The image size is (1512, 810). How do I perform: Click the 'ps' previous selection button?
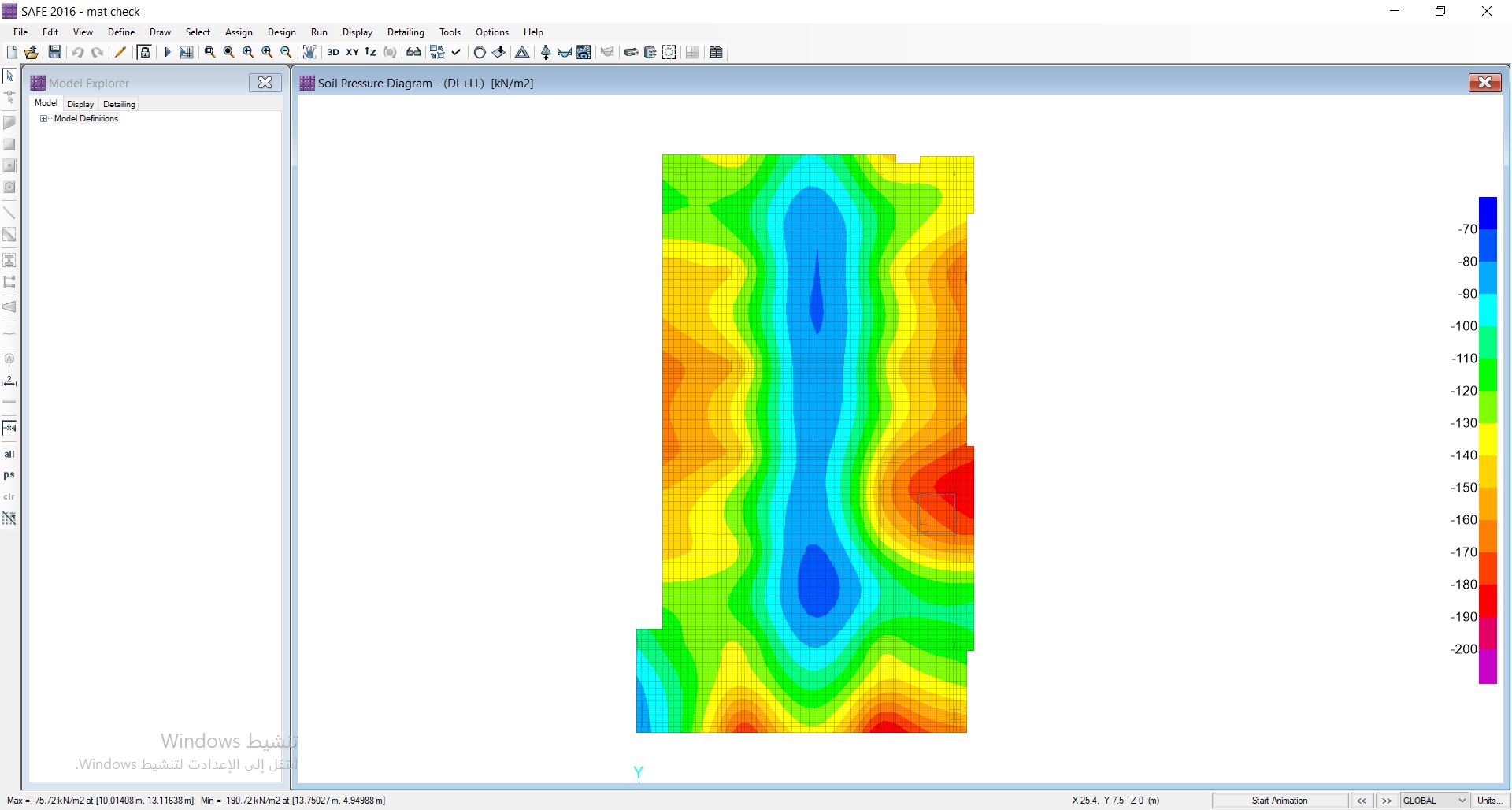(9, 474)
